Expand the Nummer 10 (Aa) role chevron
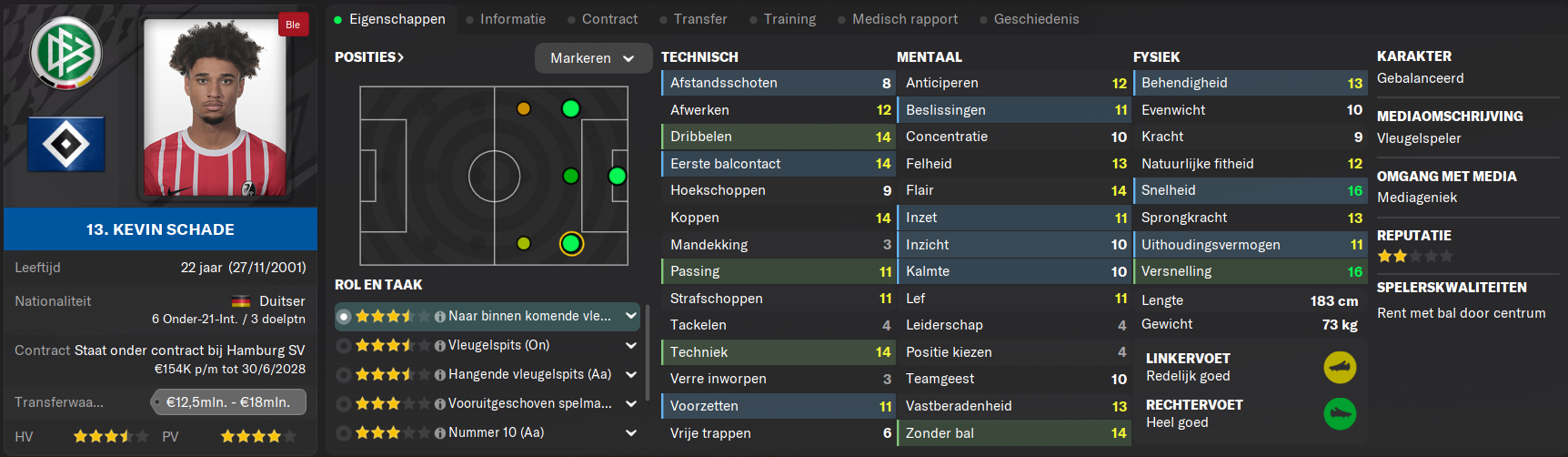Image resolution: width=1568 pixels, height=457 pixels. click(631, 433)
